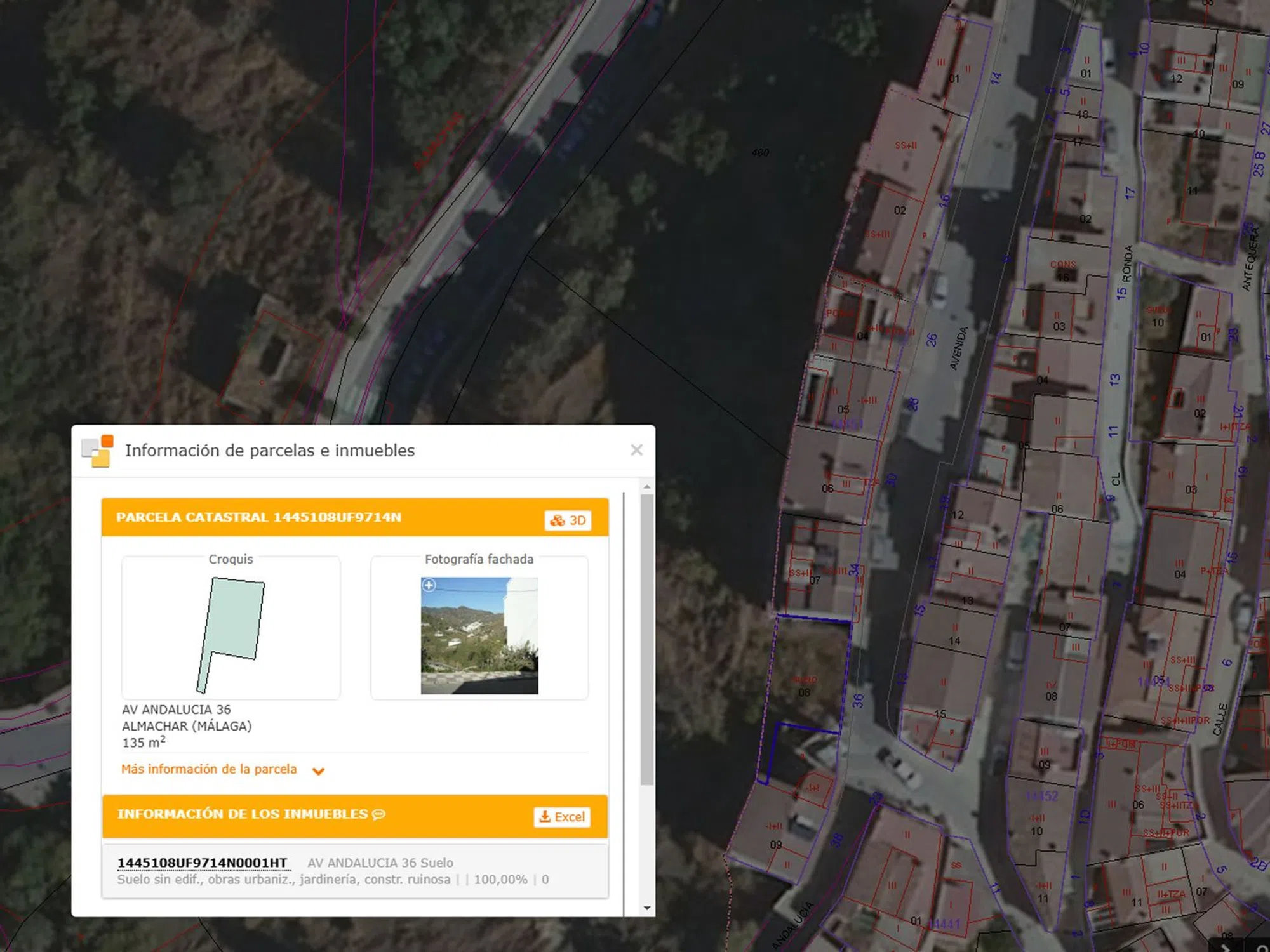This screenshot has width=1270, height=952.
Task: Expand the orange chevron for more parcel info
Action: 319,771
